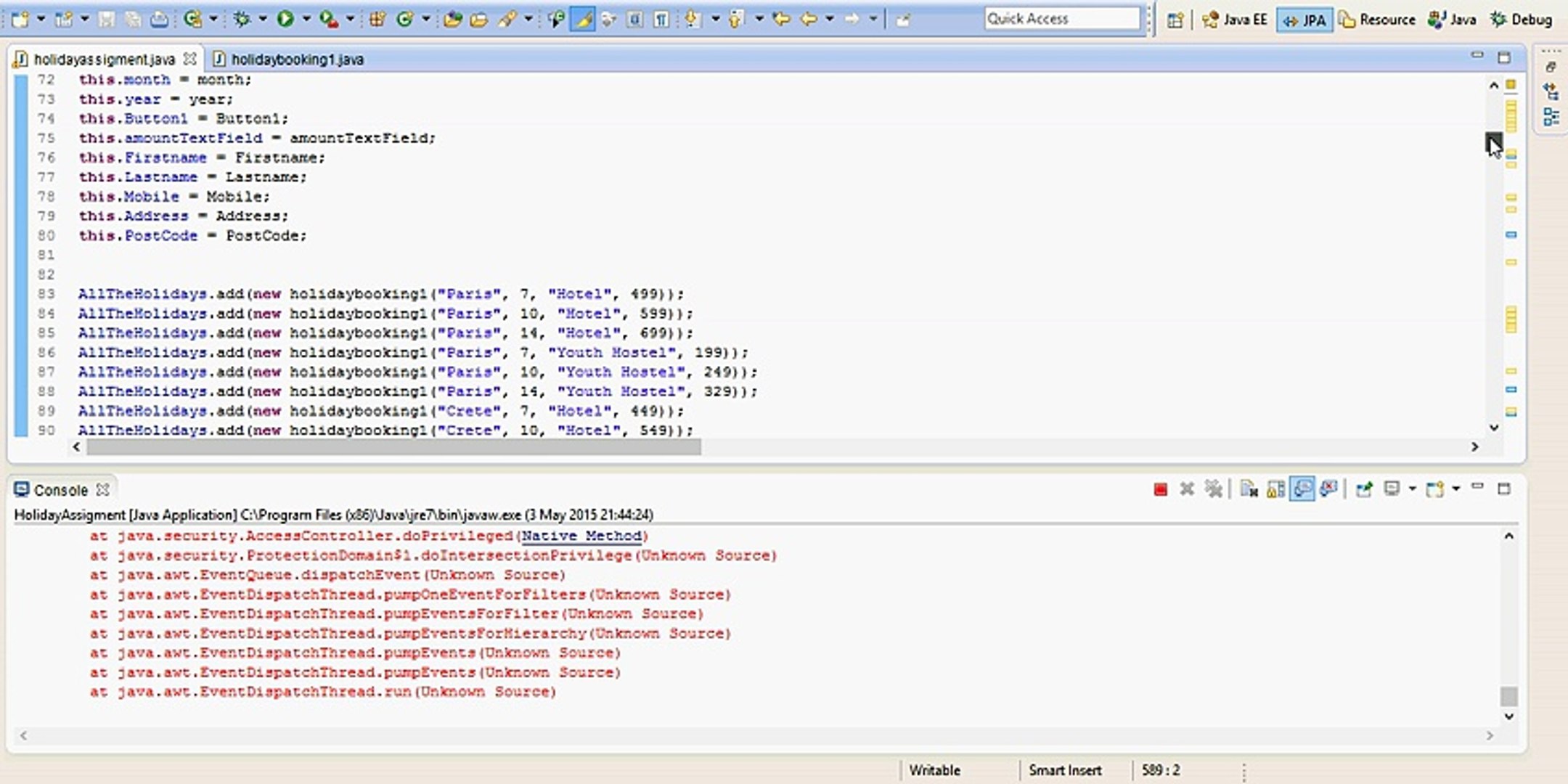Switch to Resource perspective
This screenshot has width=1568, height=784.
tap(1377, 20)
